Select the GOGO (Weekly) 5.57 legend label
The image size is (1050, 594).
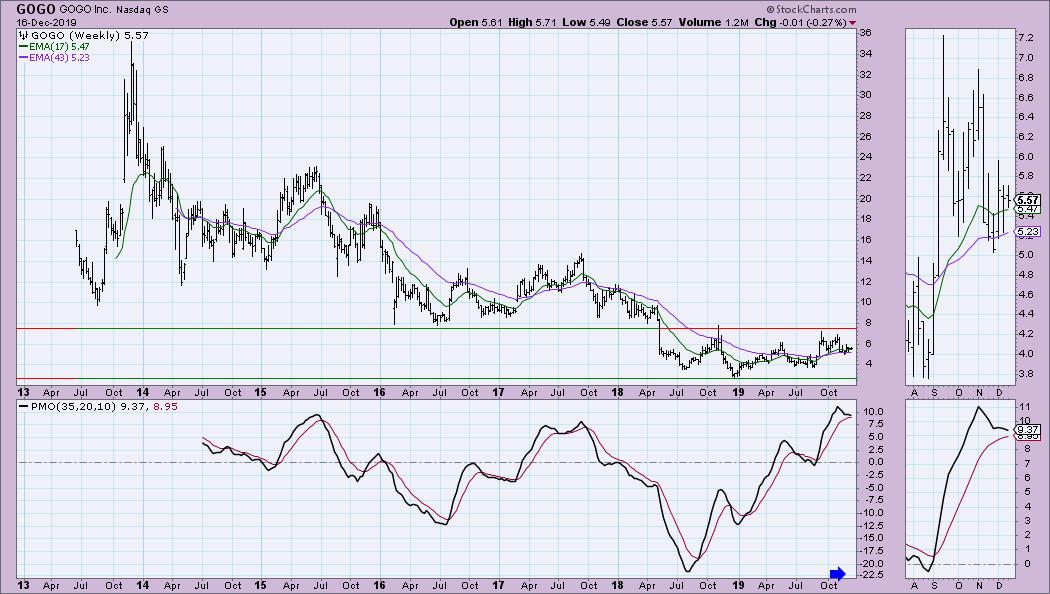pos(90,35)
